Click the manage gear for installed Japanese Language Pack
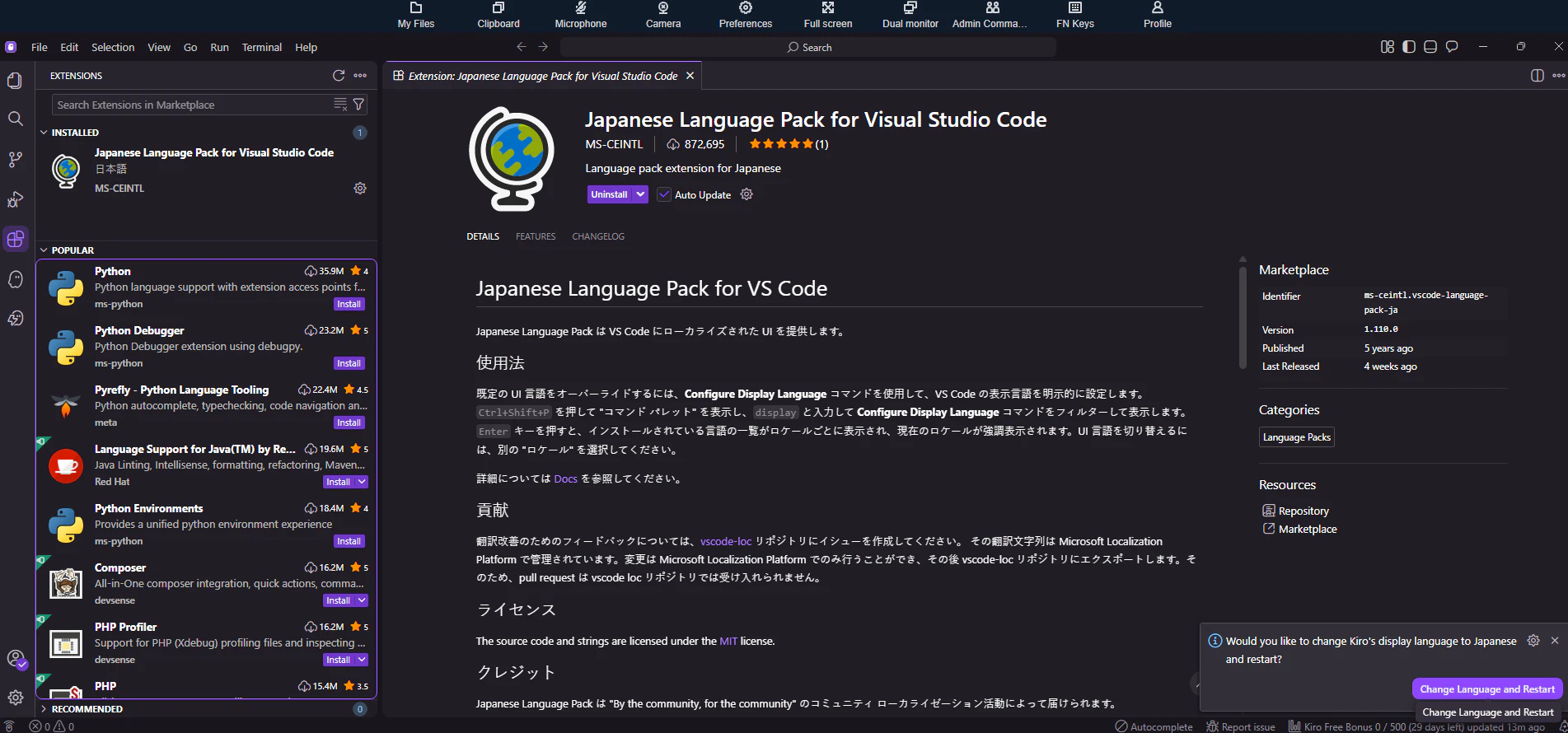Image resolution: width=1568 pixels, height=733 pixels. point(360,189)
